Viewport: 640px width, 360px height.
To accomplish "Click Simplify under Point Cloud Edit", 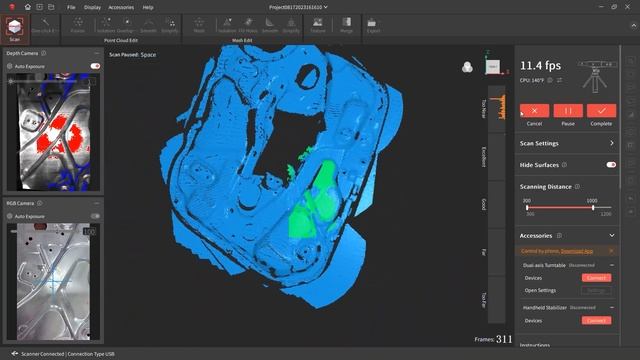I will pos(170,25).
